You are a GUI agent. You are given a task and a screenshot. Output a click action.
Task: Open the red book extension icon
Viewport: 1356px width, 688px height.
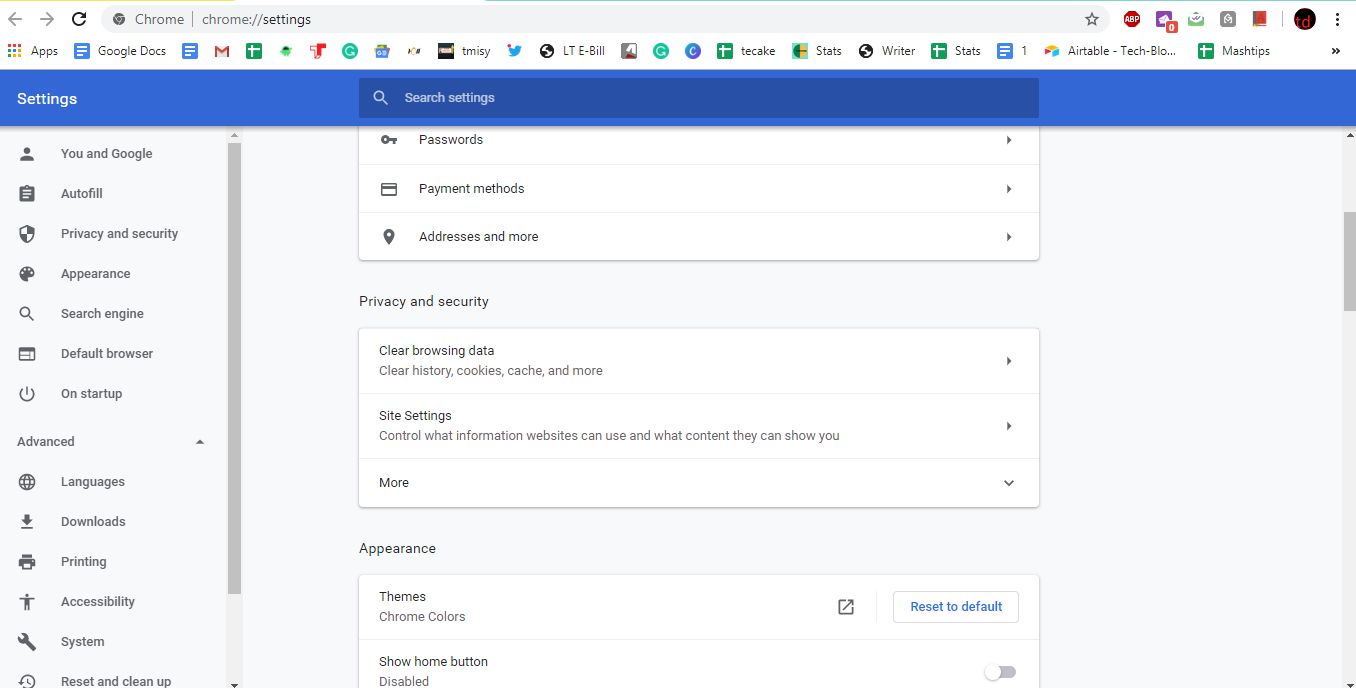tap(1260, 19)
